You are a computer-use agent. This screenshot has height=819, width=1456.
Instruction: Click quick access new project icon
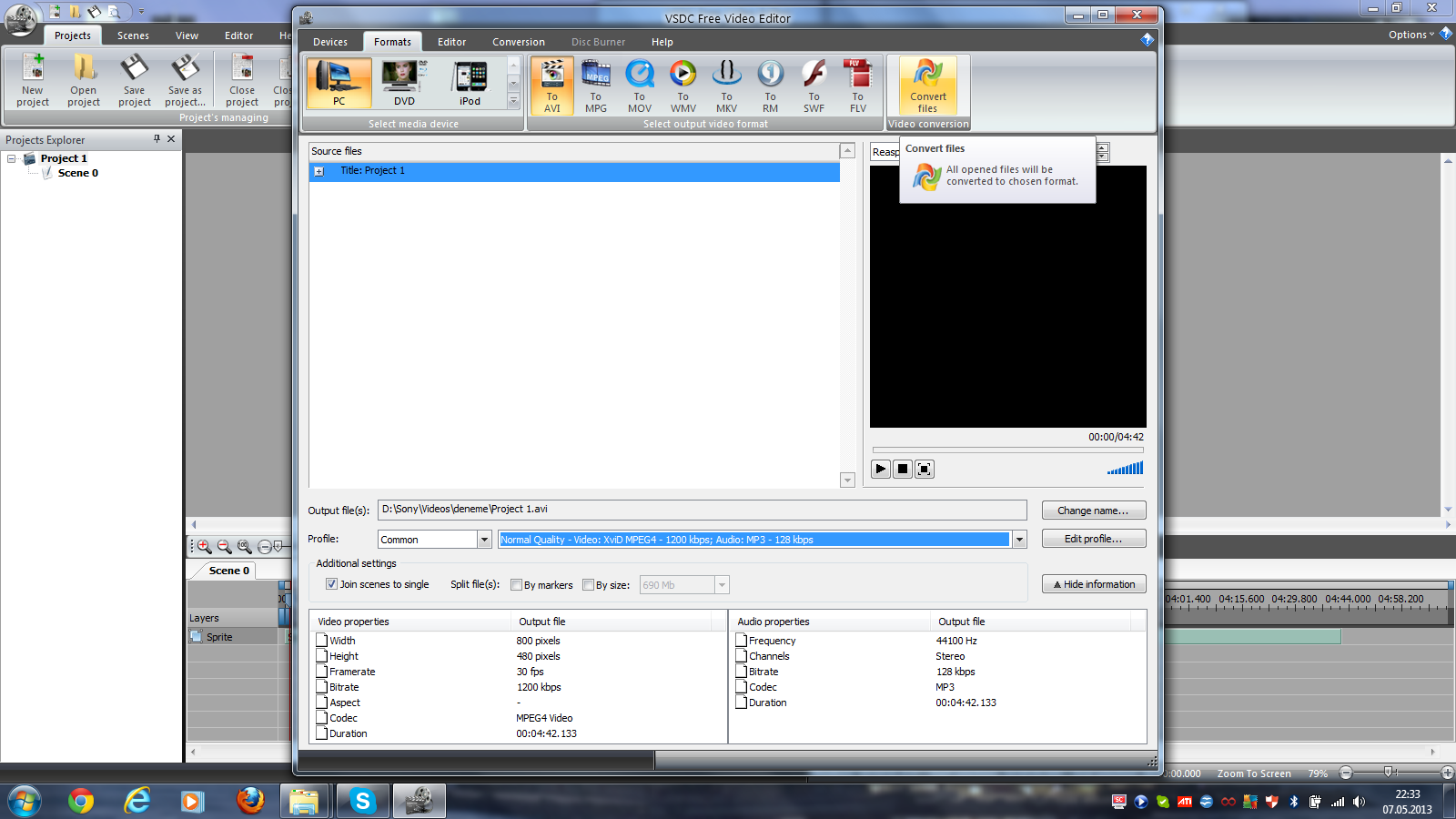[56, 11]
